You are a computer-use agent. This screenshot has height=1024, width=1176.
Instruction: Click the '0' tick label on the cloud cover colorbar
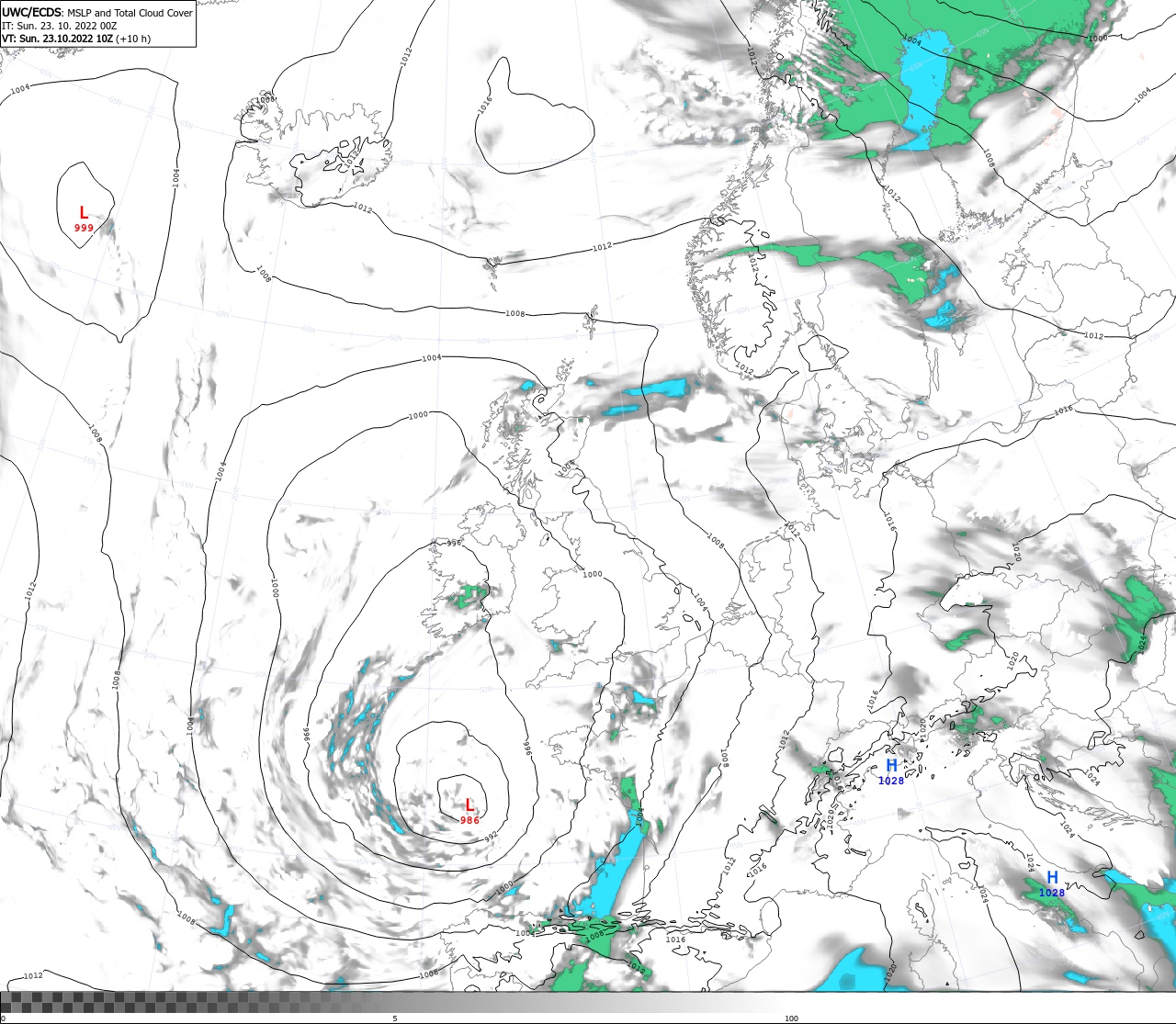point(3,1018)
